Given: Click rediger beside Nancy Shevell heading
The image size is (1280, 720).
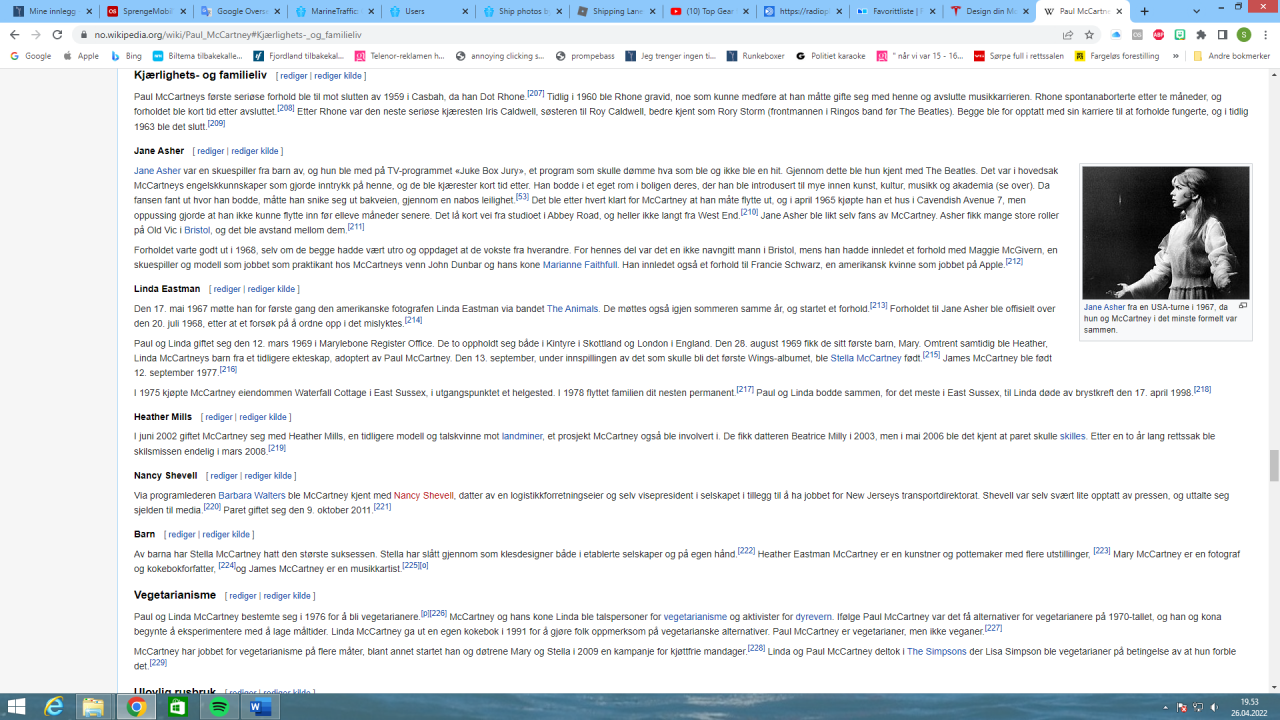Looking at the screenshot, I should point(224,476).
